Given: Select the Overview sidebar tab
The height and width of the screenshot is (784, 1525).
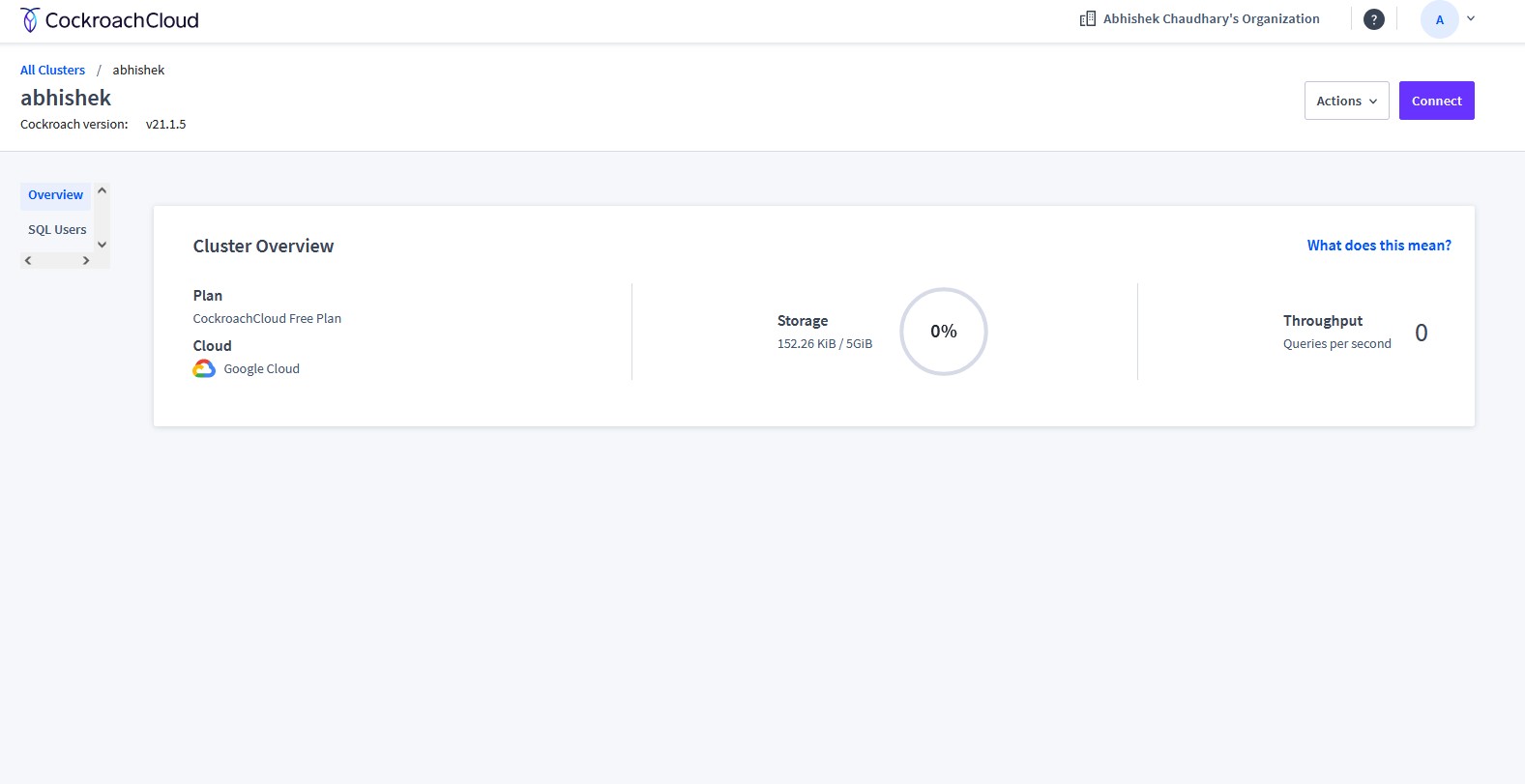Looking at the screenshot, I should (55, 195).
